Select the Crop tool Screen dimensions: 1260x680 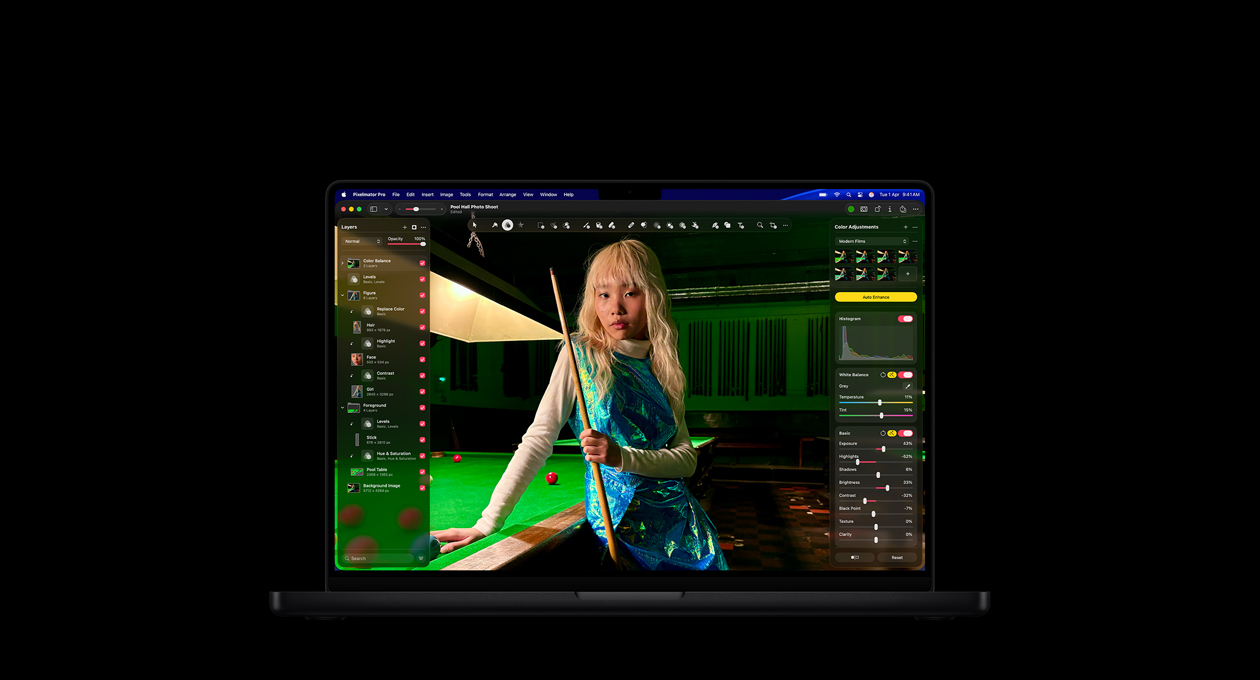coord(773,225)
